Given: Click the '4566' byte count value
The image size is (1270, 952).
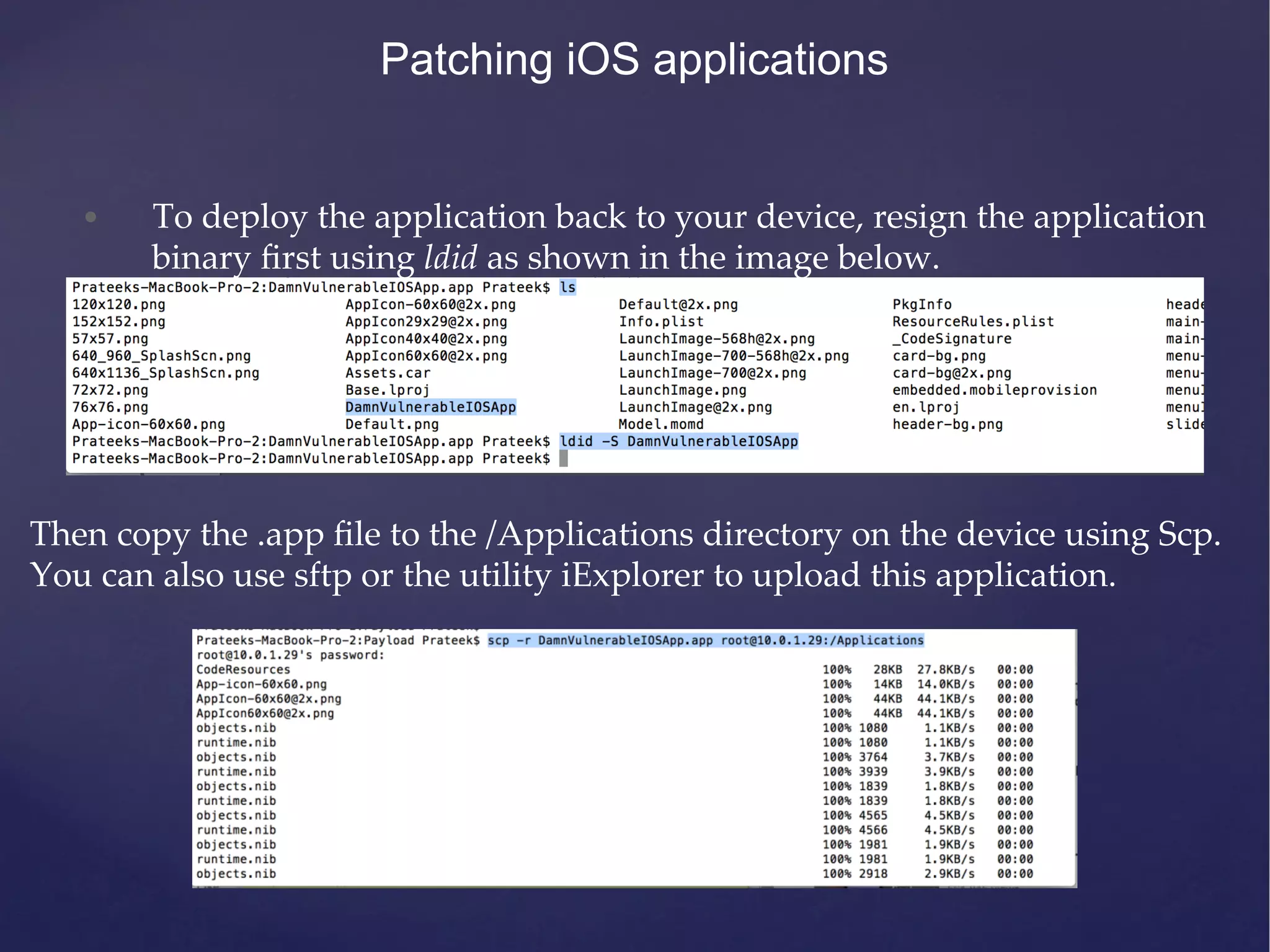Looking at the screenshot, I should [873, 830].
